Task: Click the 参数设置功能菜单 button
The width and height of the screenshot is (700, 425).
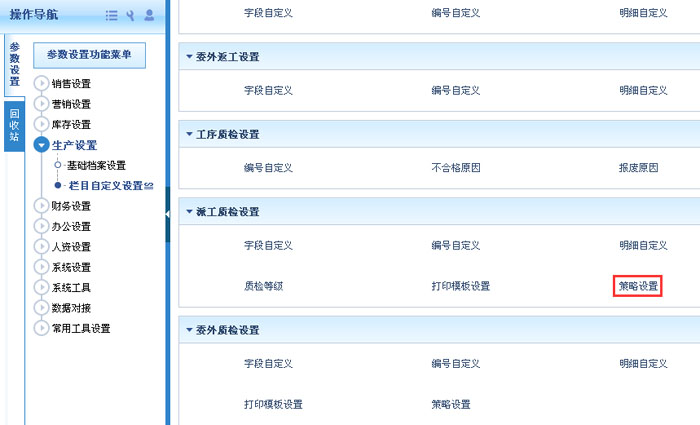Action: pos(89,54)
